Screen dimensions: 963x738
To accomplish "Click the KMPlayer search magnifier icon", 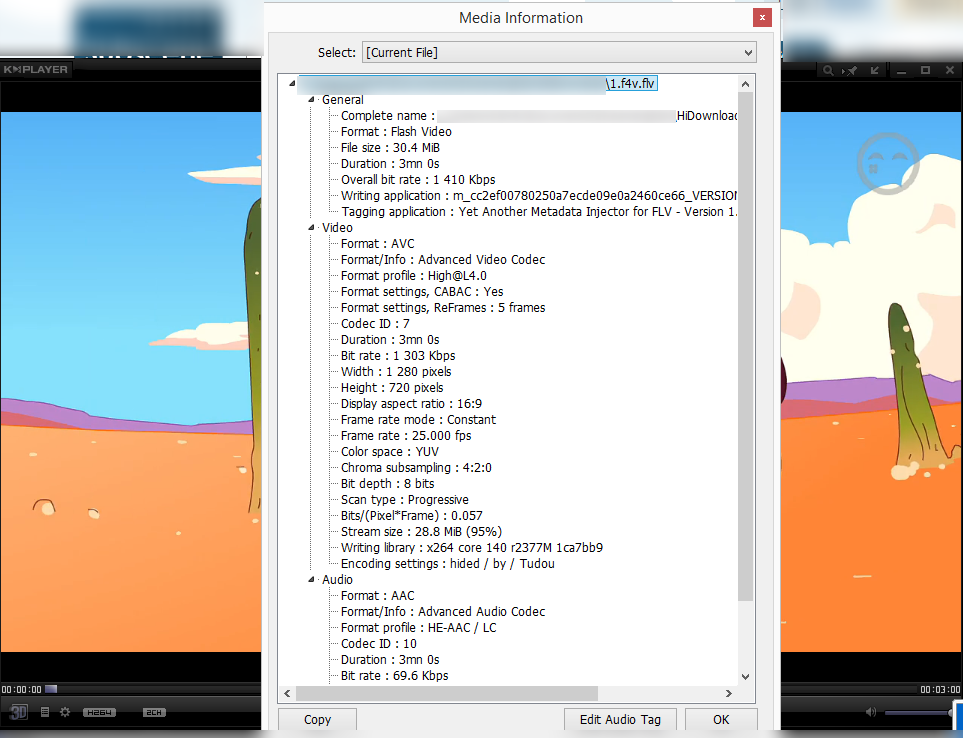I will coord(828,71).
